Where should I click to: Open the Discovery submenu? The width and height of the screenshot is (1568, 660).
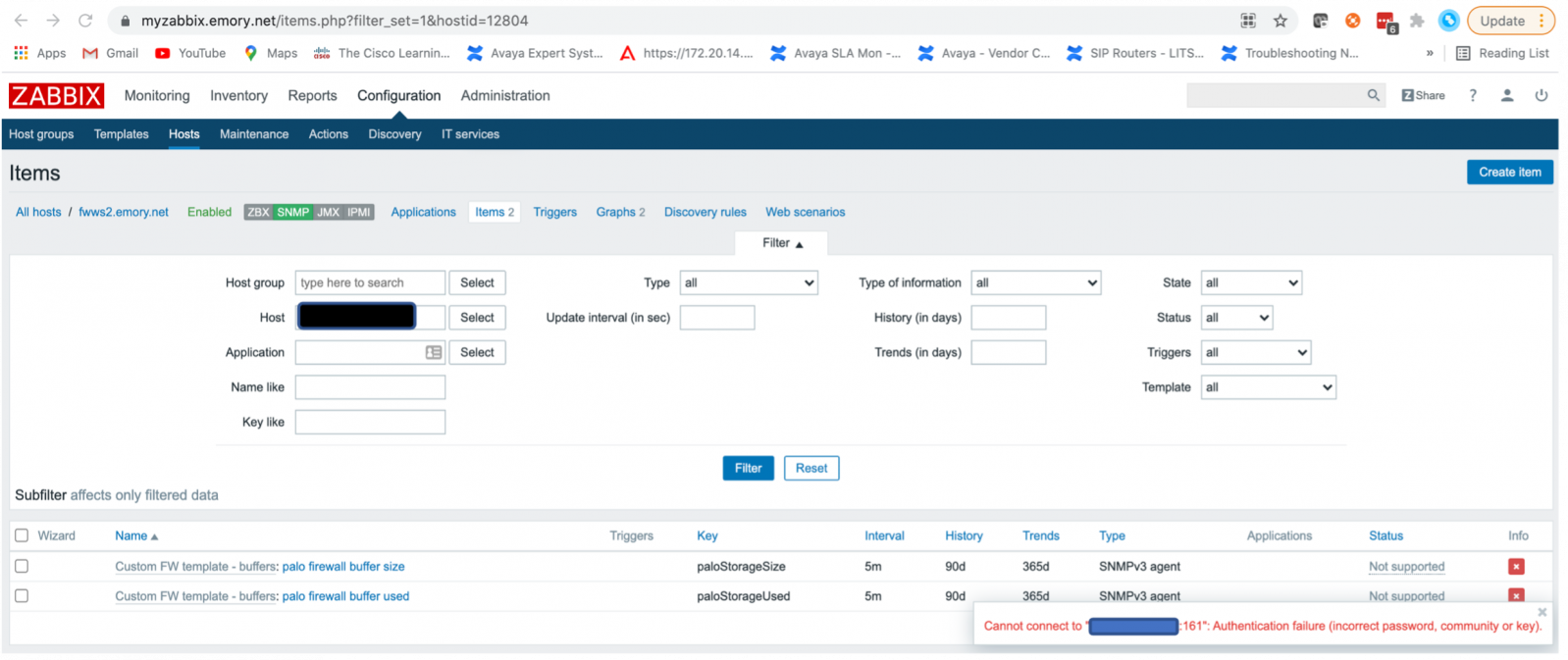[394, 134]
